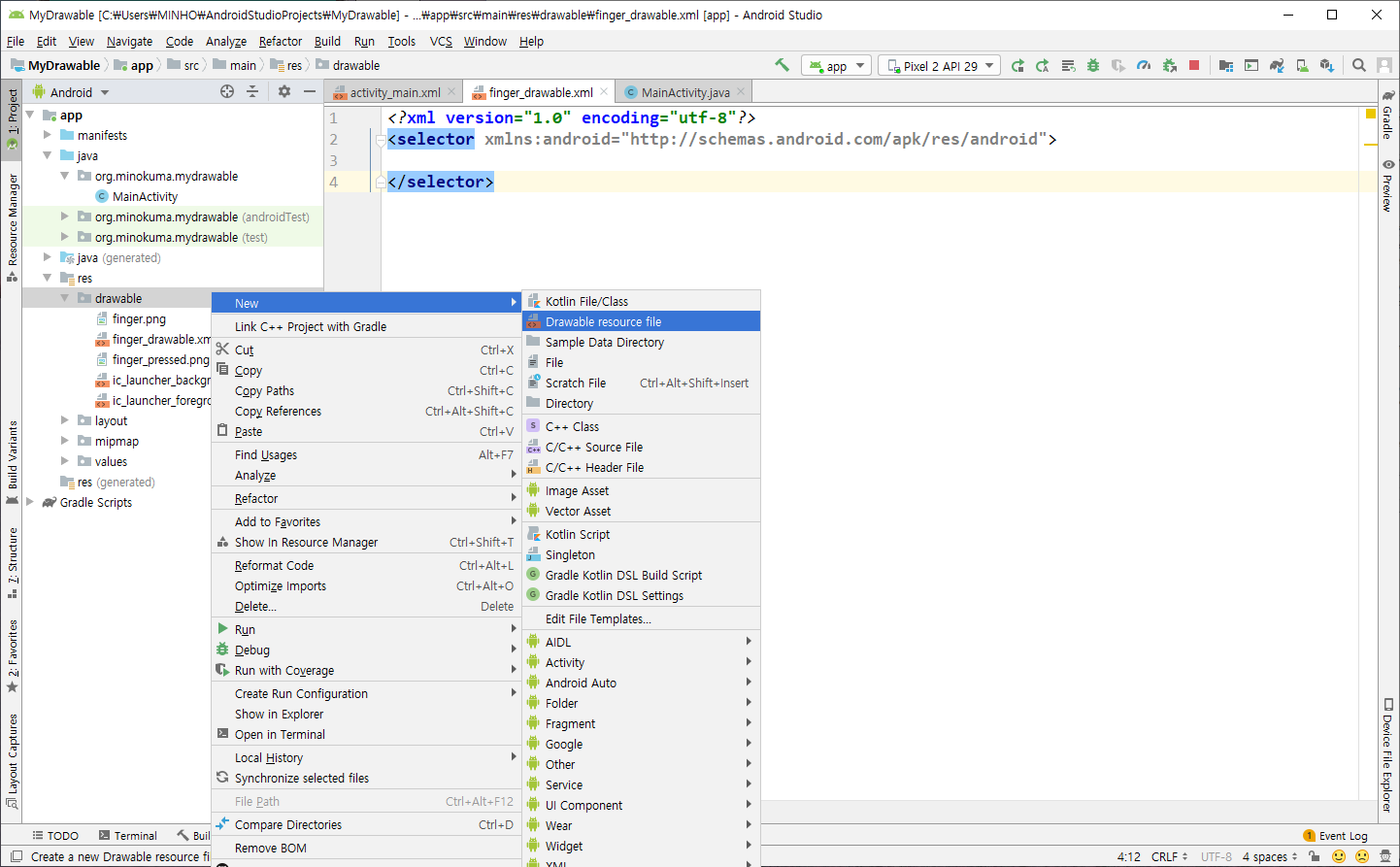This screenshot has height=867, width=1400.
Task: Click Edit File Templates... entry
Action: 642,618
